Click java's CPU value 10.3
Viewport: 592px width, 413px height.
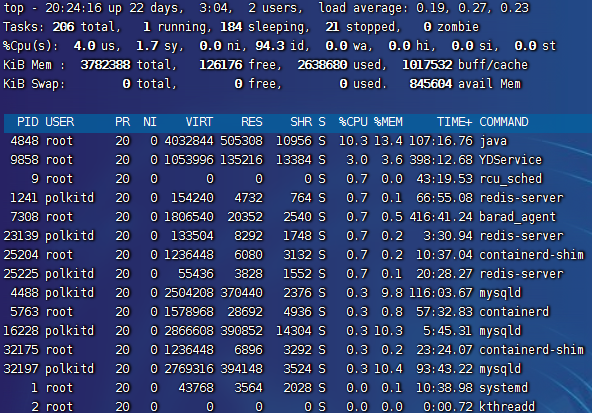(x=353, y=141)
